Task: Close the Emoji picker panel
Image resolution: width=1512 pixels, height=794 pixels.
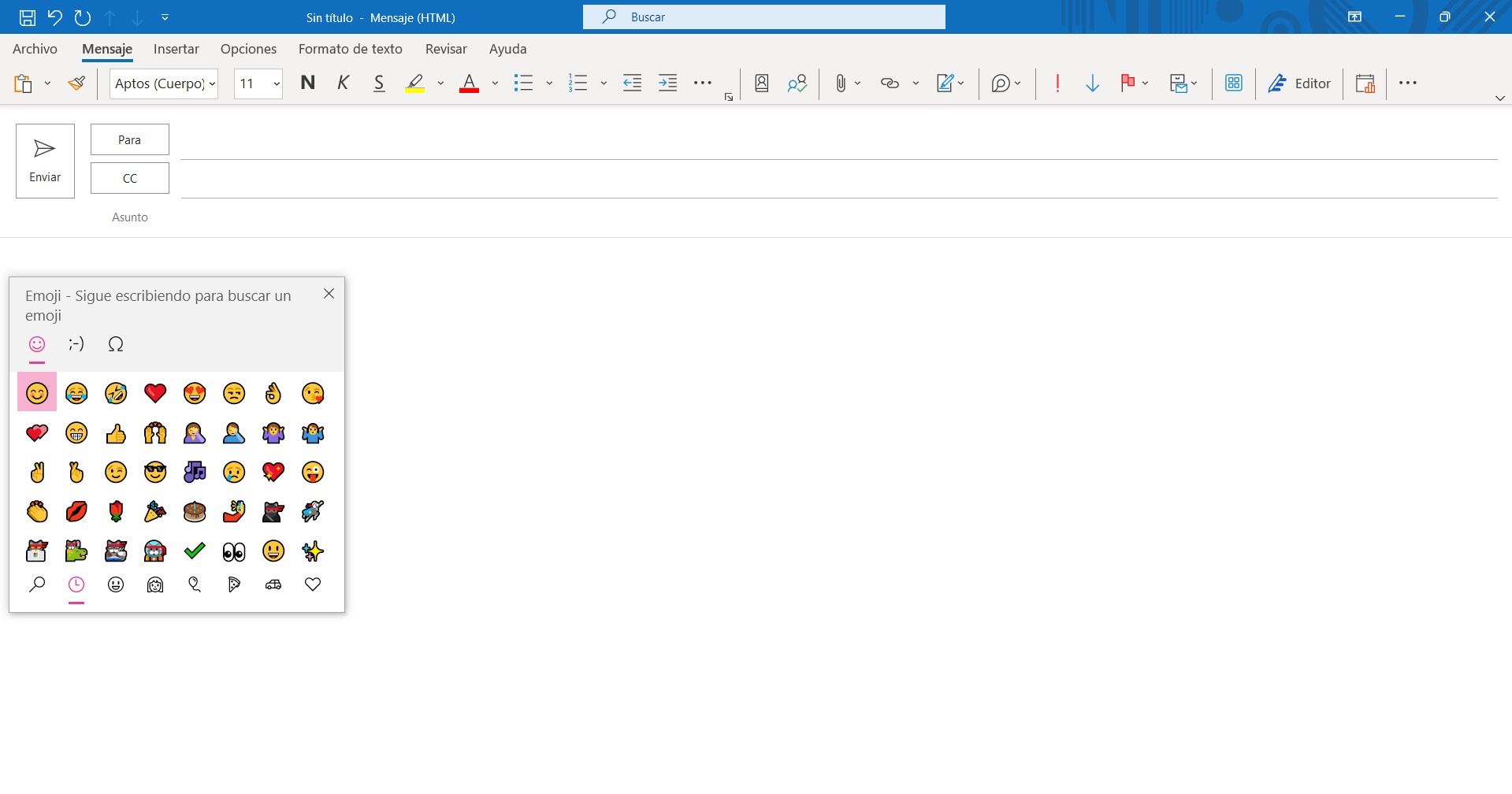Action: (x=329, y=294)
